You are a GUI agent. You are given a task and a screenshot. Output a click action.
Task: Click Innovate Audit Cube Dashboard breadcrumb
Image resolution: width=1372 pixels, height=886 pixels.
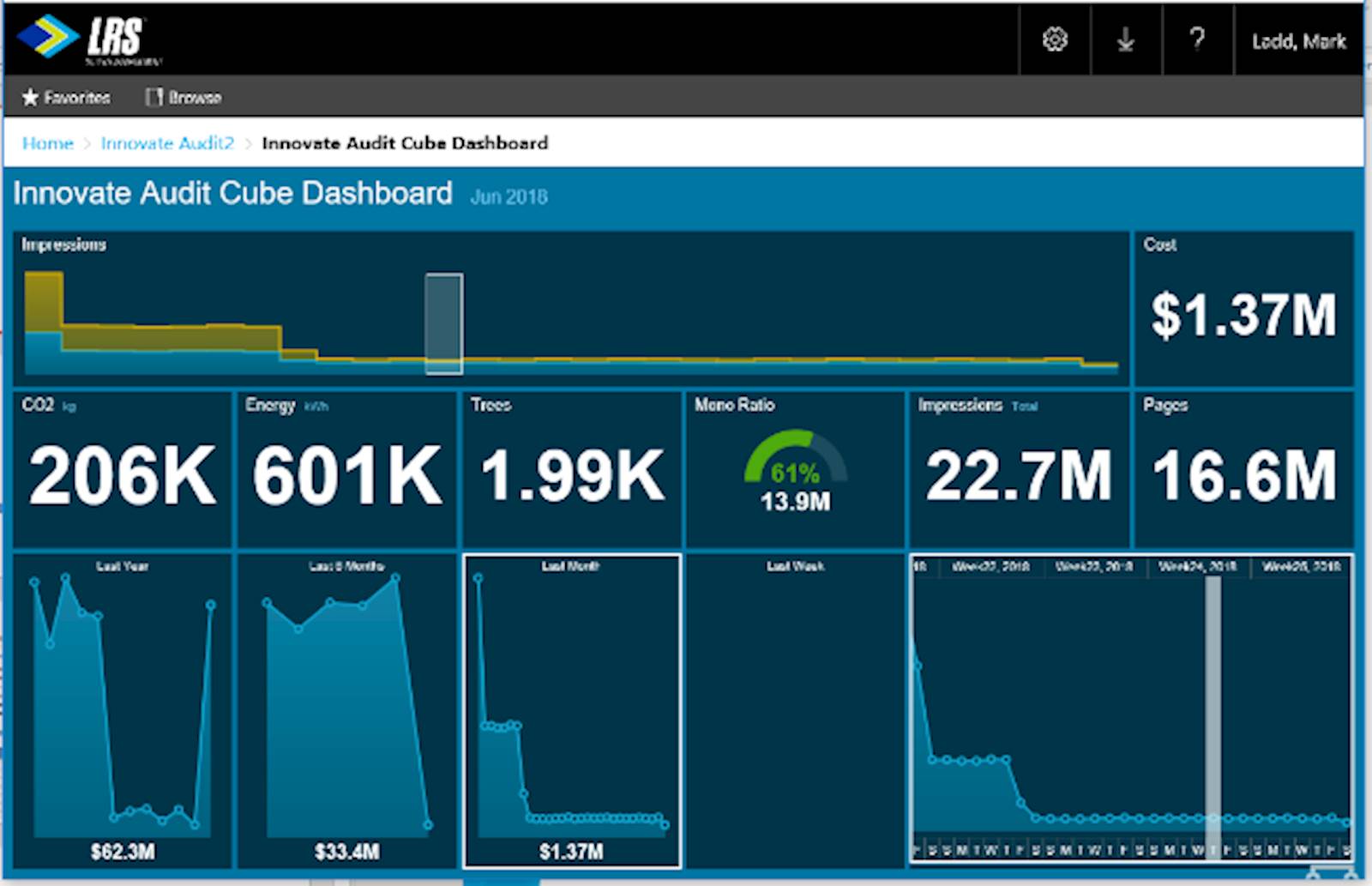pyautogui.click(x=405, y=143)
